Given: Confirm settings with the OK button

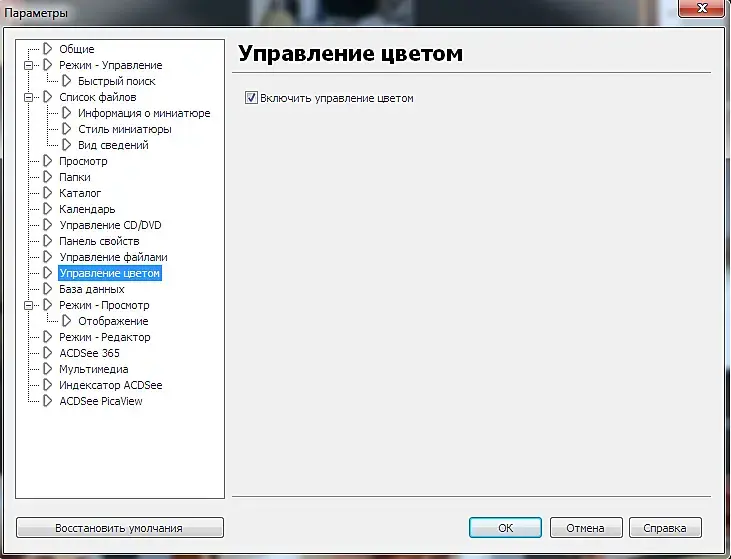Looking at the screenshot, I should pyautogui.click(x=505, y=528).
